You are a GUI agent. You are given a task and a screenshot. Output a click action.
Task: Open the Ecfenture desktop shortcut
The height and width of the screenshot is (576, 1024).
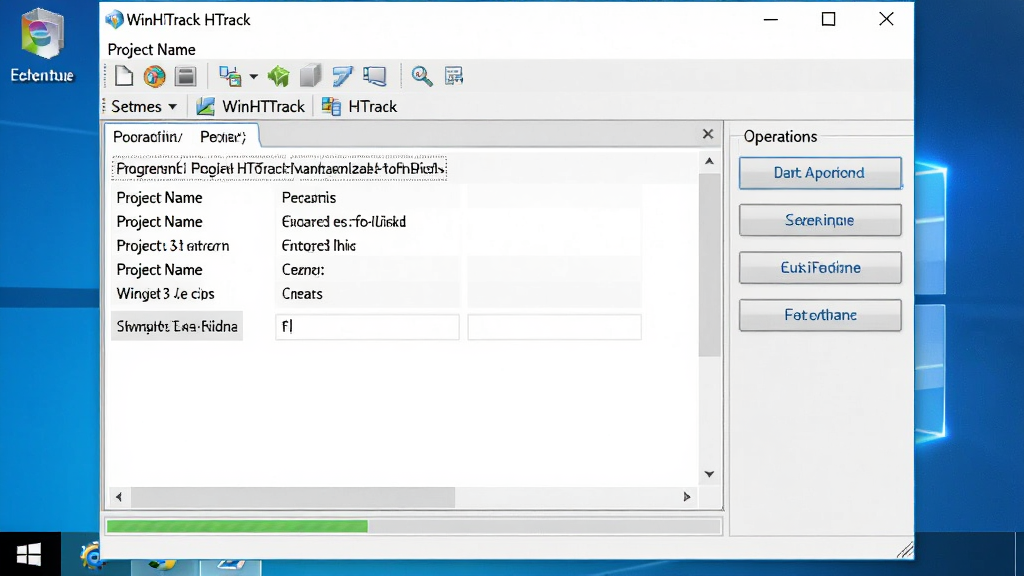click(x=42, y=46)
